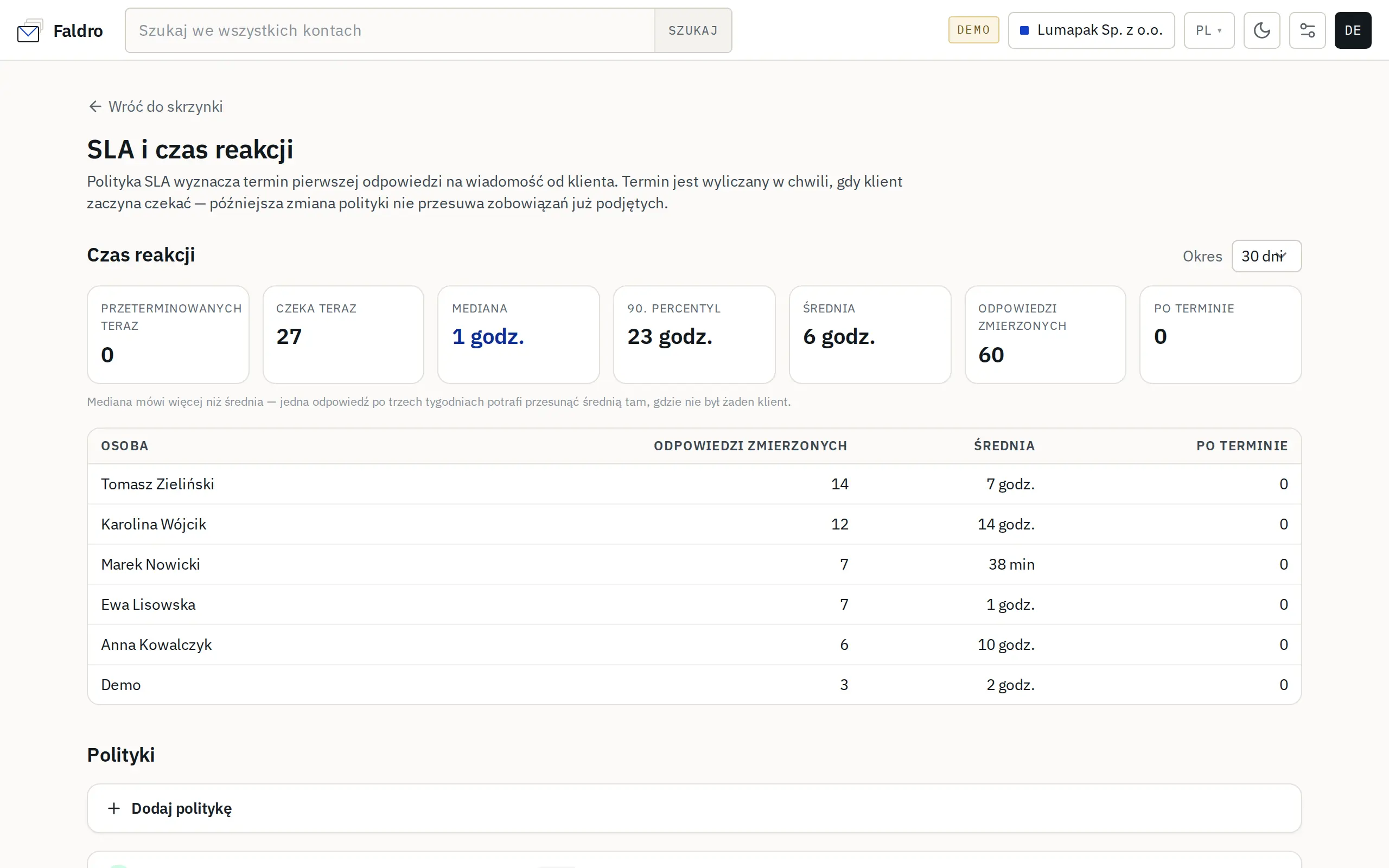The image size is (1389, 868).
Task: Click the SZUKAJ search button
Action: [693, 30]
